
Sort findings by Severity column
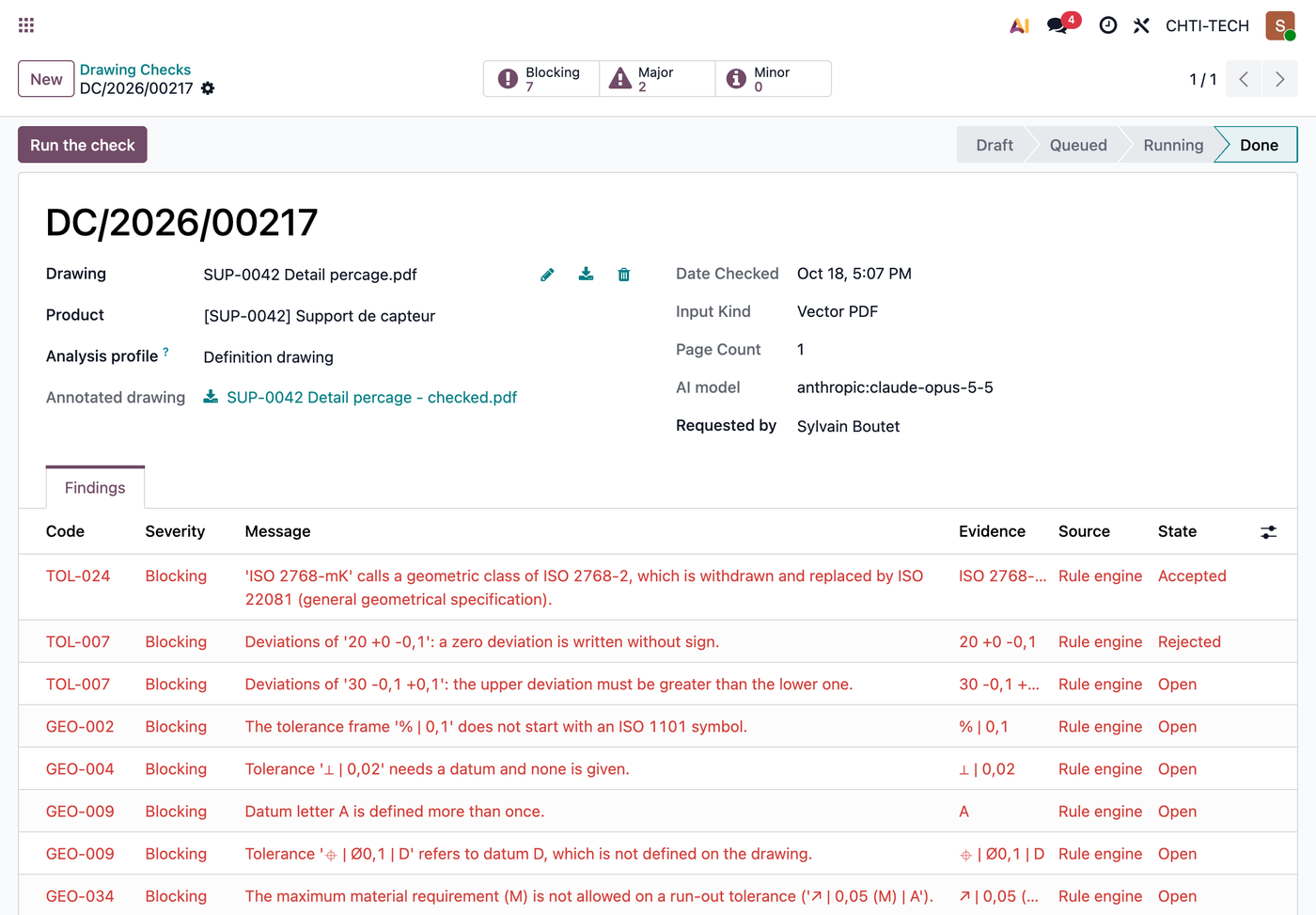(175, 531)
